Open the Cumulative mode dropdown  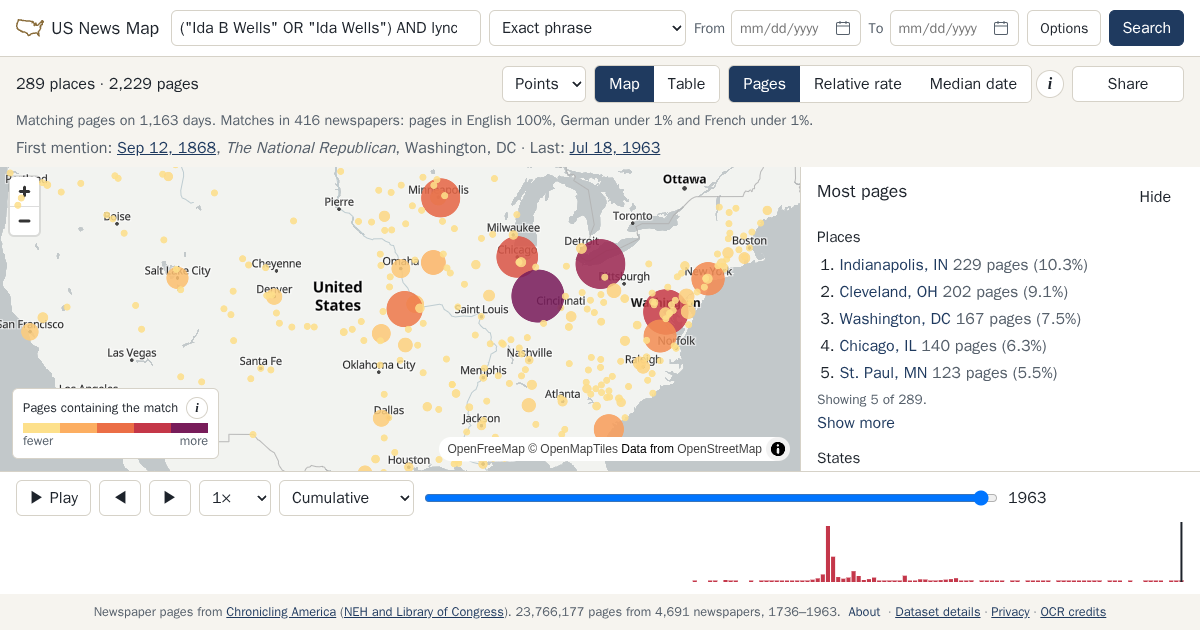point(346,498)
